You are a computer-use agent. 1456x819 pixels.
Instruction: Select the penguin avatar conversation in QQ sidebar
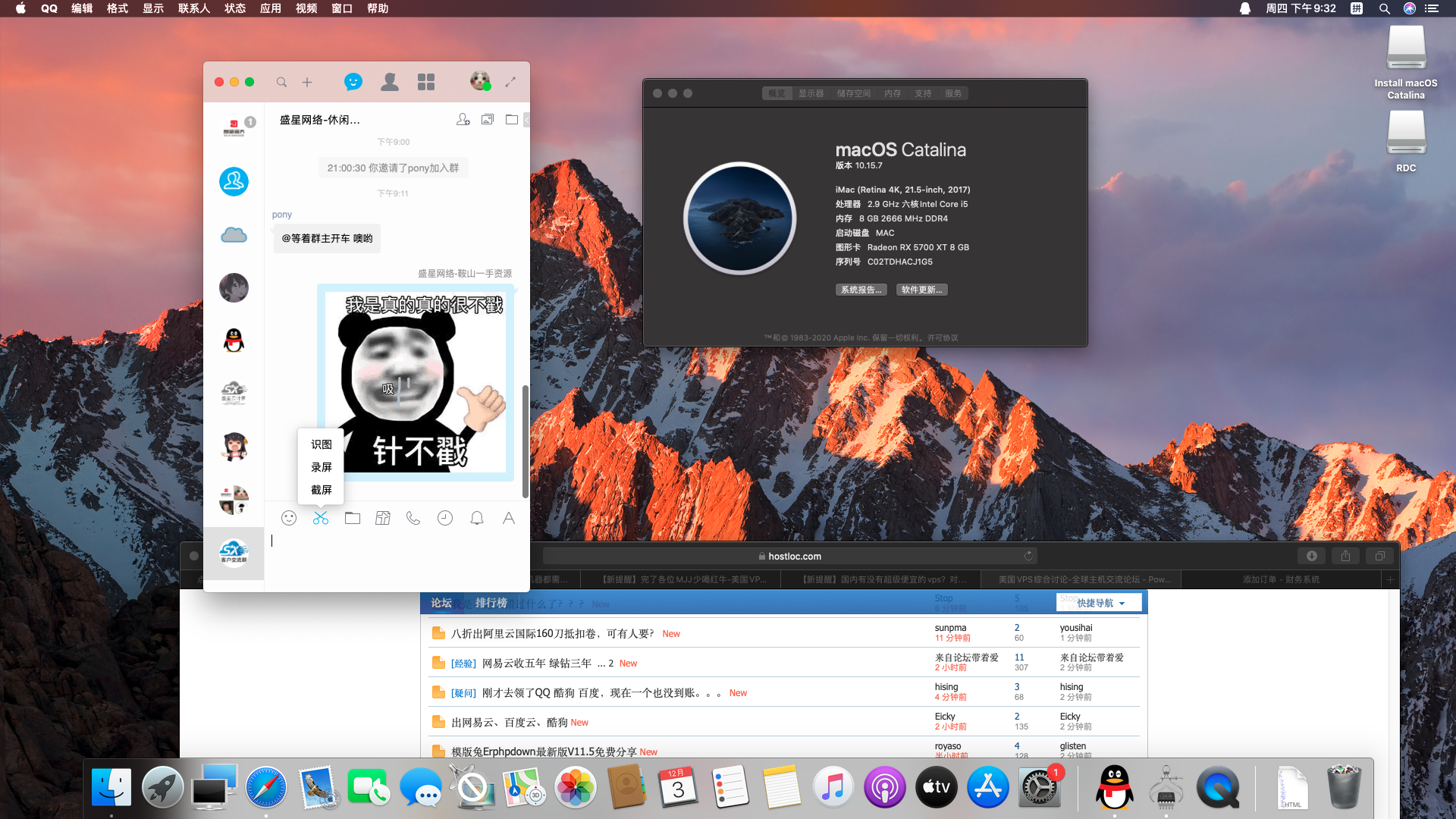(234, 341)
